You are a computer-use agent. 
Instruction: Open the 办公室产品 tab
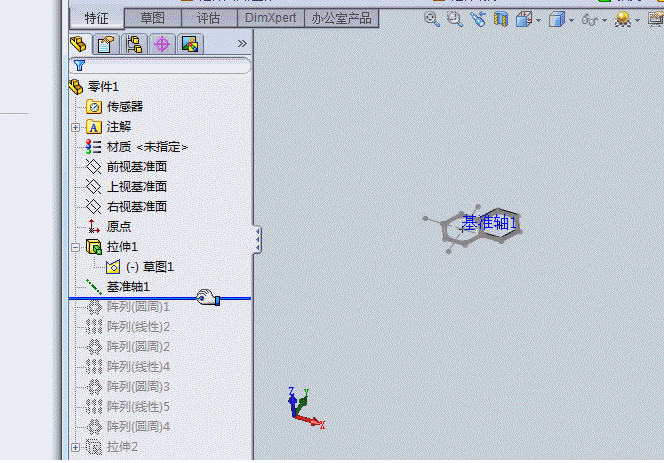tap(341, 18)
